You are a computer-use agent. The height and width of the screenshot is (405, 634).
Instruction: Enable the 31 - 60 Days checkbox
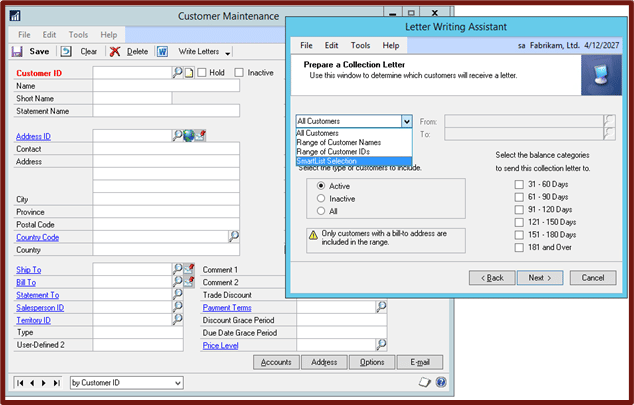tap(518, 183)
